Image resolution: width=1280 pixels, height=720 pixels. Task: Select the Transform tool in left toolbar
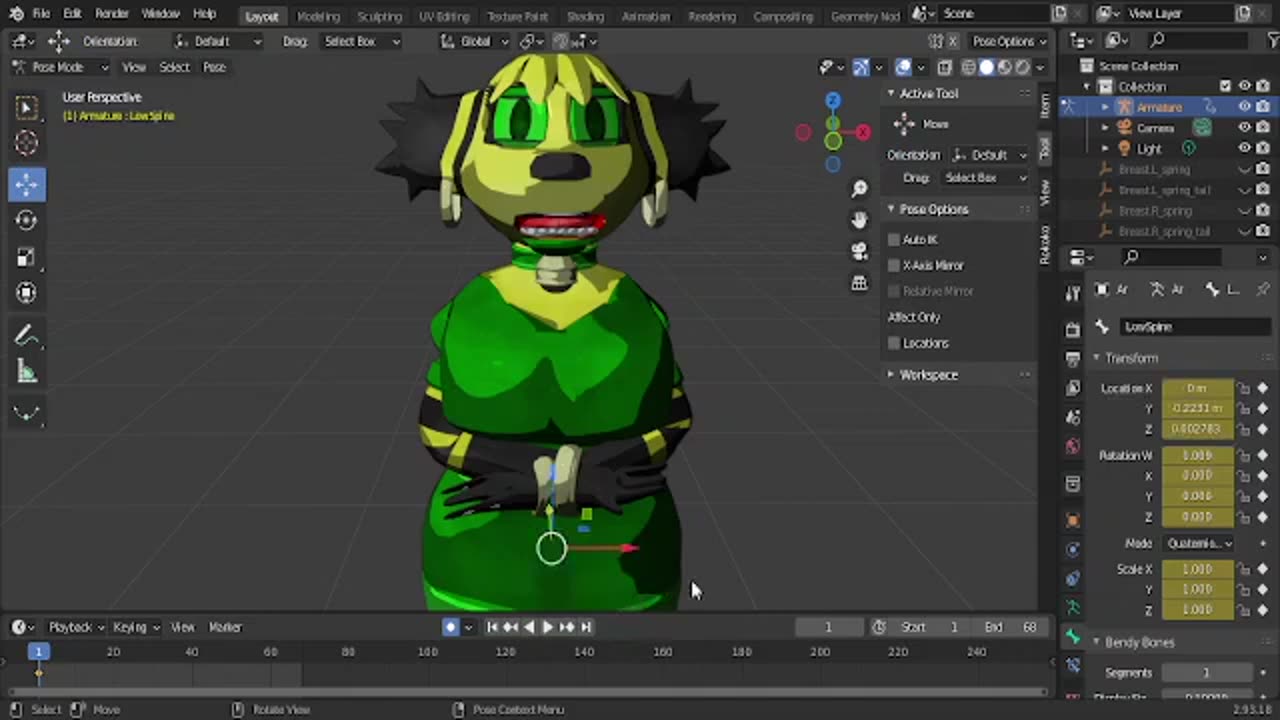(x=27, y=293)
